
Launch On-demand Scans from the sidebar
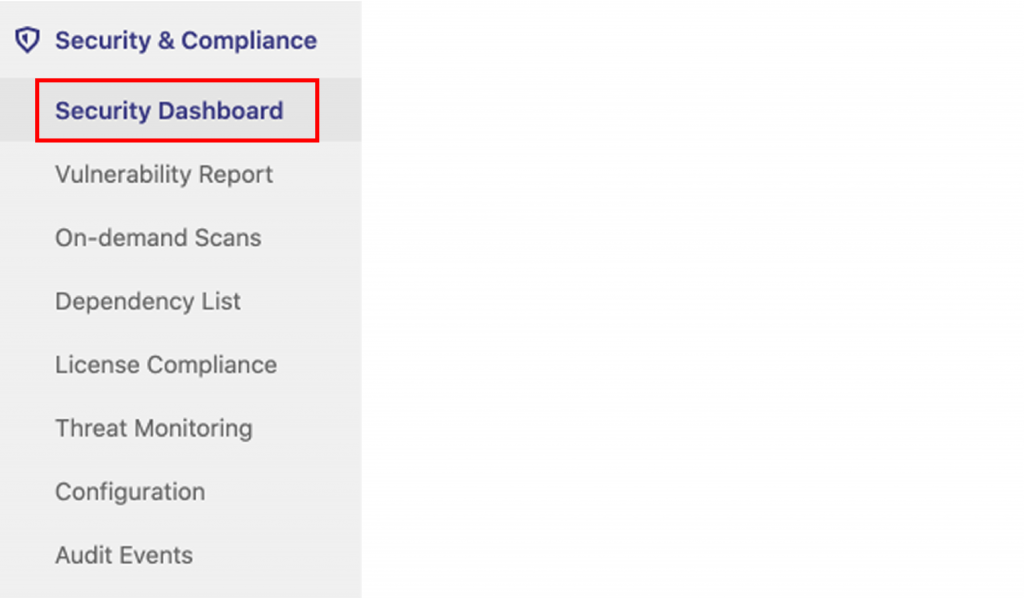click(158, 238)
